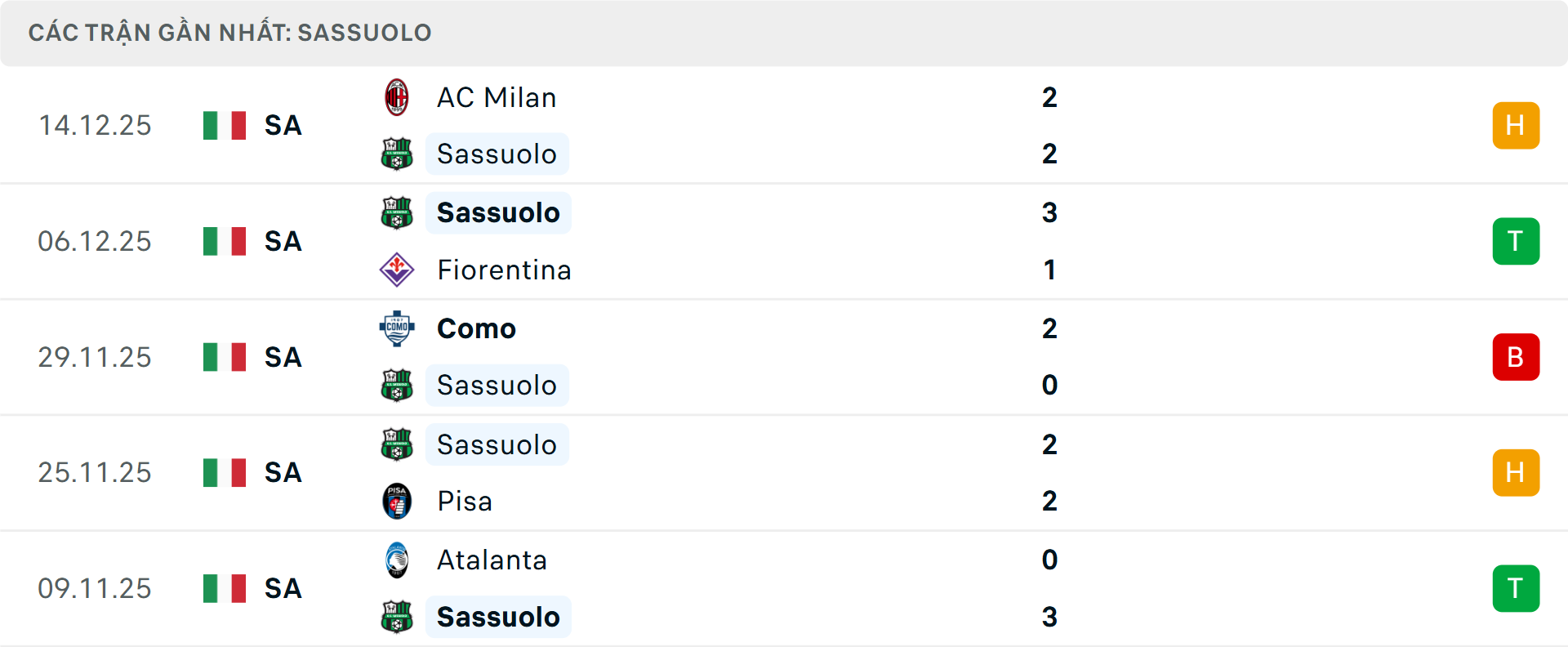Expand the 09.11.25 Atalanta match row
The height and width of the screenshot is (647, 1568).
pyautogui.click(x=817, y=588)
